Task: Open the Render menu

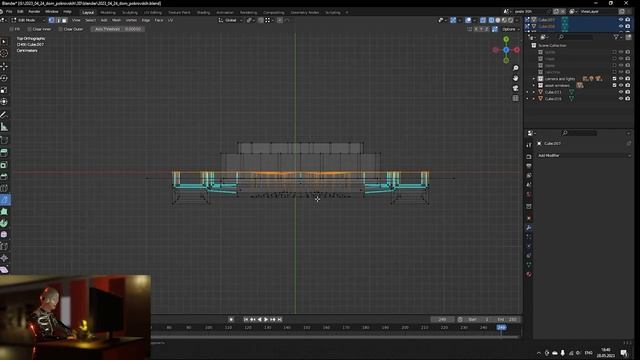Action: coord(34,12)
